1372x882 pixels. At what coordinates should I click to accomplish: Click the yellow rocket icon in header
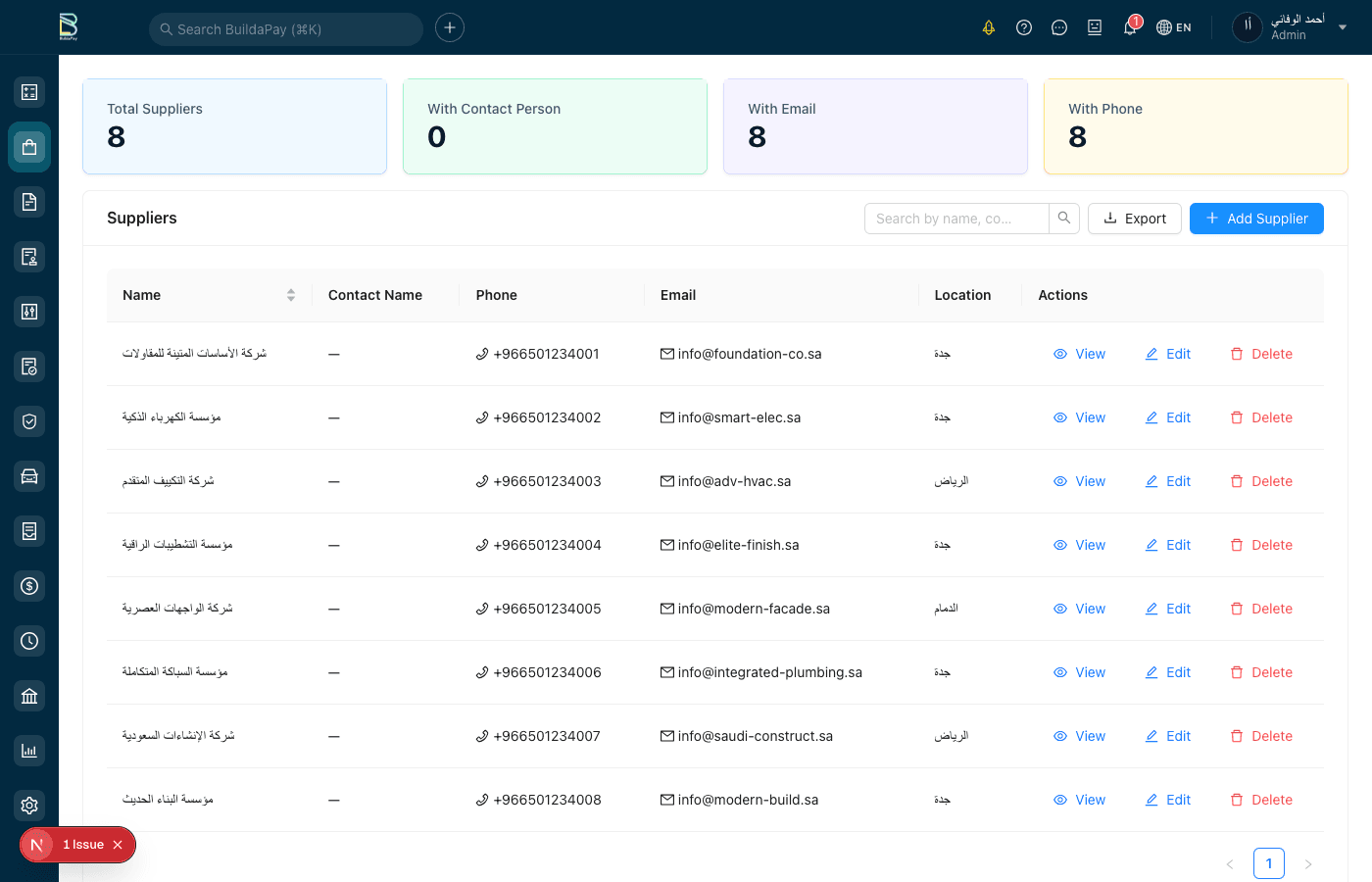pos(989,27)
